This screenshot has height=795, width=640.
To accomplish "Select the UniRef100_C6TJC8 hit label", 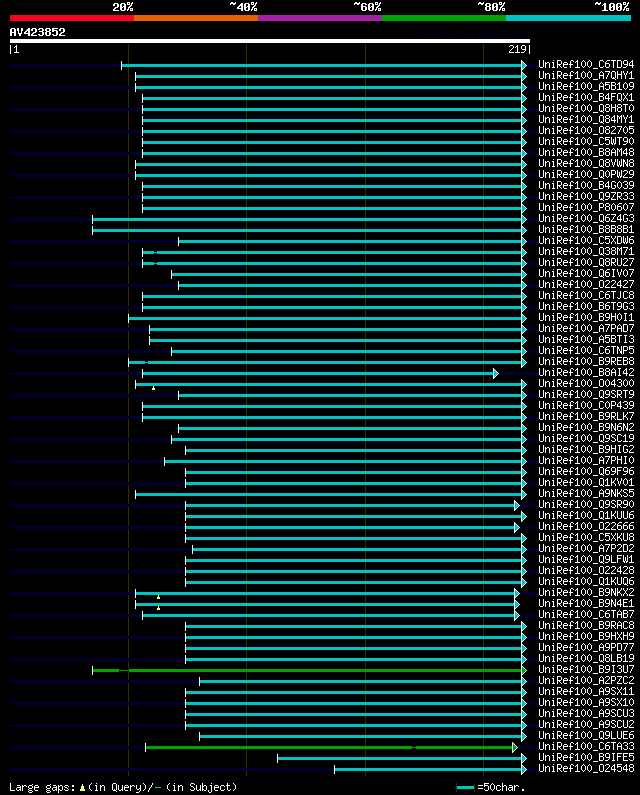I will (x=586, y=296).
